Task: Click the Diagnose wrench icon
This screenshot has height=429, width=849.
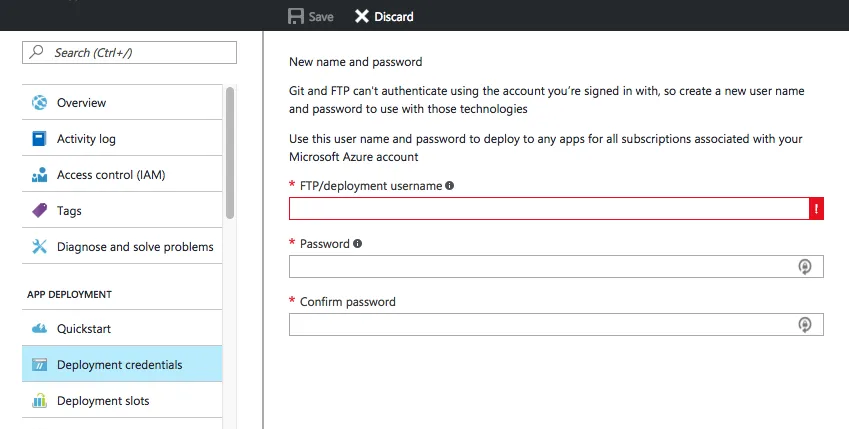Action: pos(40,247)
